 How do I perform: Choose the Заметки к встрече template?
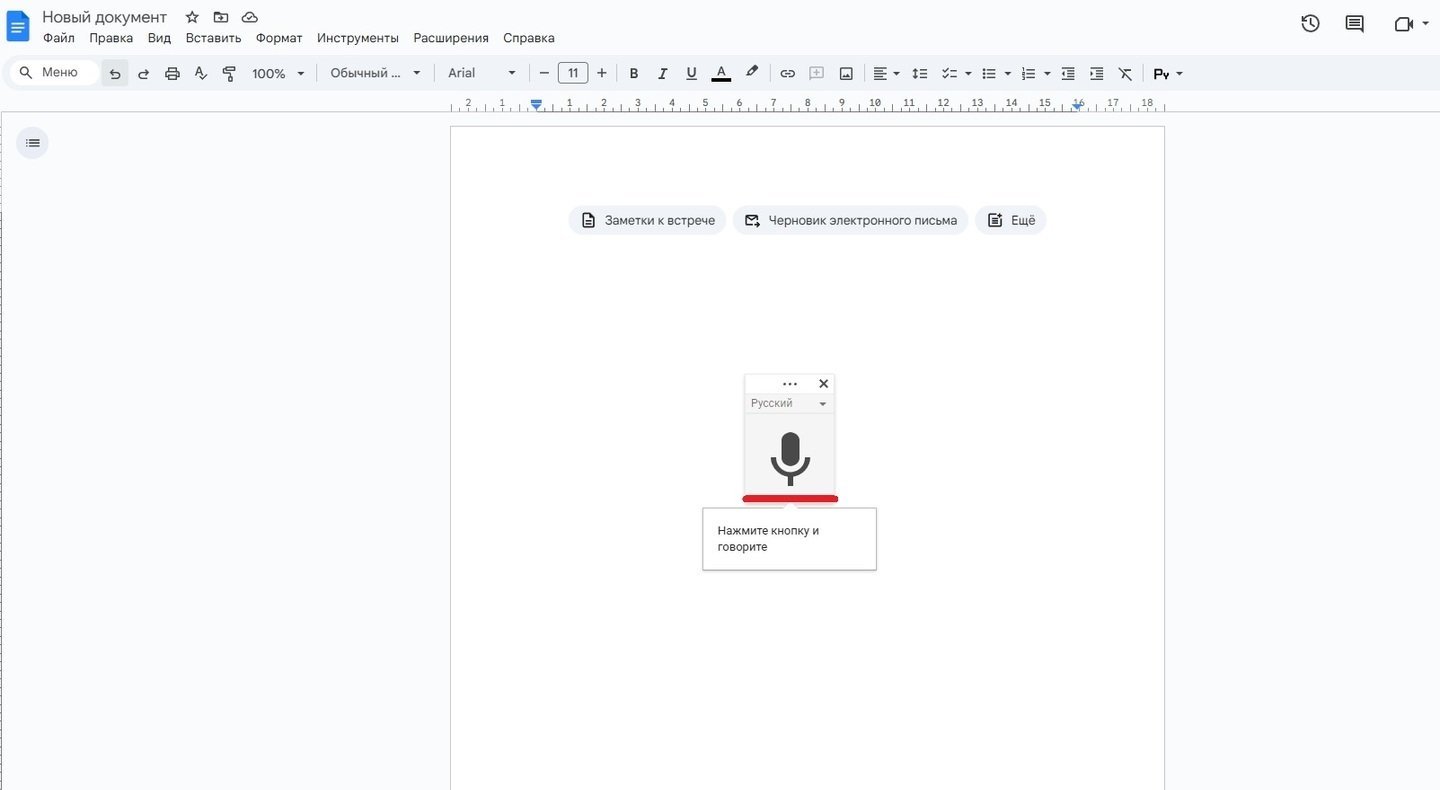pos(648,220)
